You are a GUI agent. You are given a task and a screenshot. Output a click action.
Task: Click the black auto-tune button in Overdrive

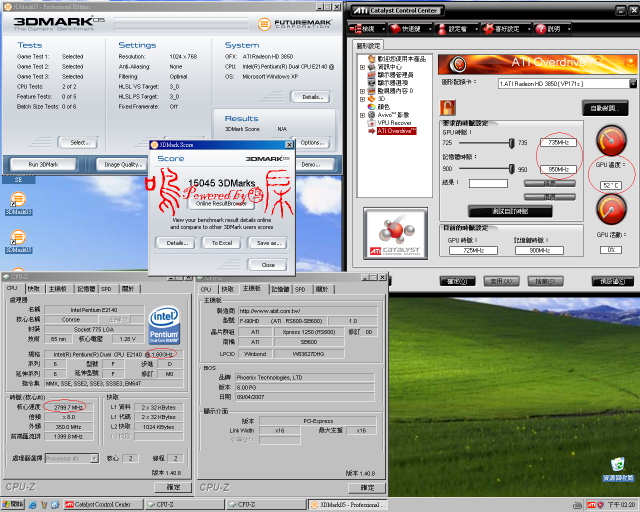coord(605,108)
